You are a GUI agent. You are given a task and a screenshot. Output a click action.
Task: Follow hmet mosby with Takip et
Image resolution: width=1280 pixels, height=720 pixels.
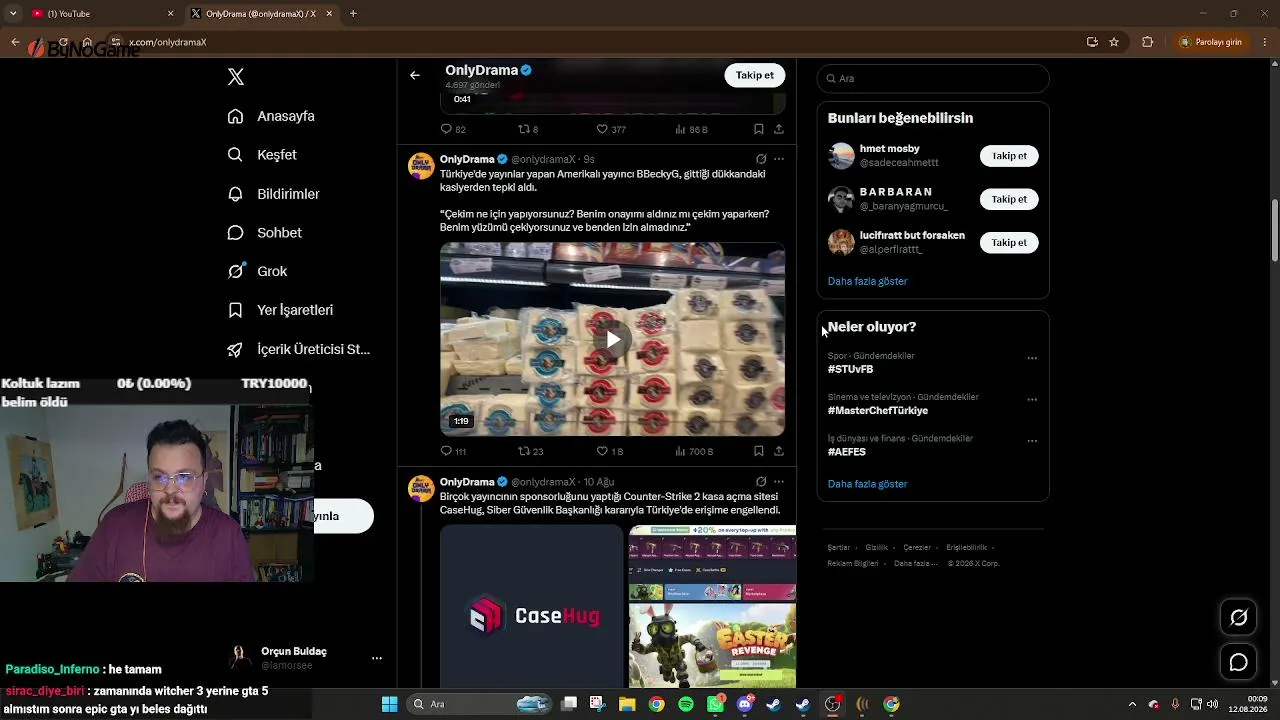pyautogui.click(x=1009, y=156)
